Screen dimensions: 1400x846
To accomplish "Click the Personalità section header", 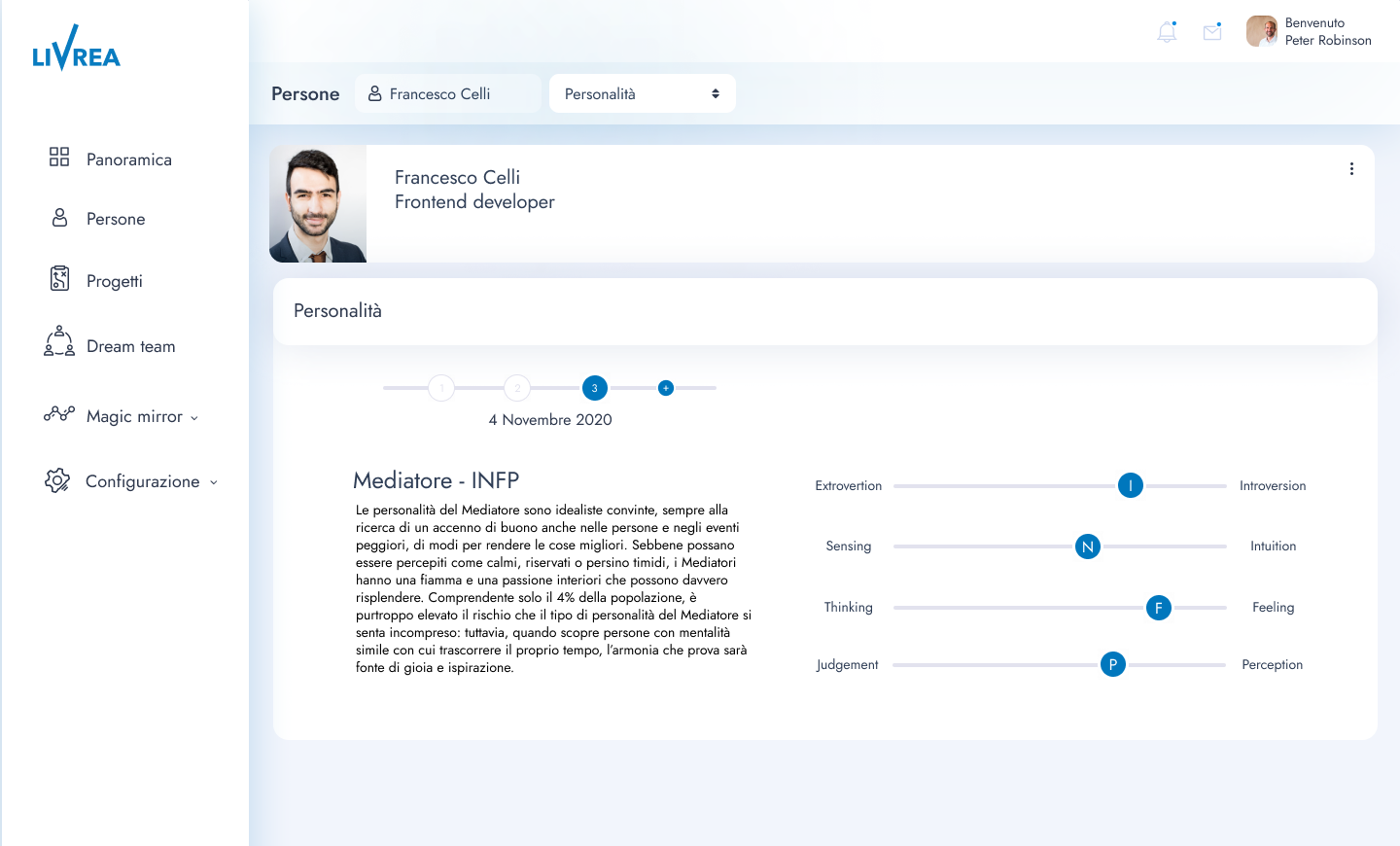I will [337, 311].
